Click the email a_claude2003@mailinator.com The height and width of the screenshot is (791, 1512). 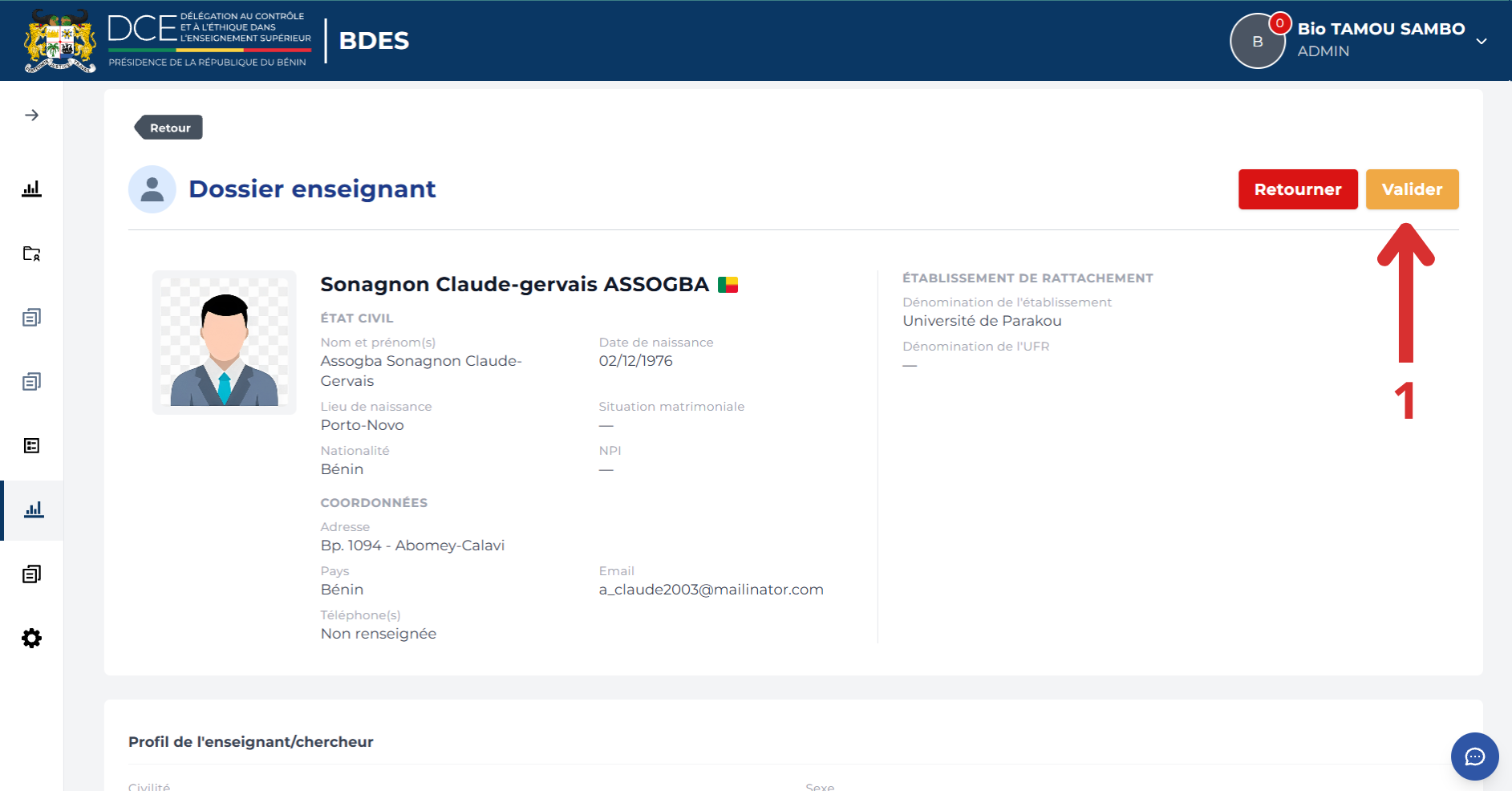[x=711, y=590]
